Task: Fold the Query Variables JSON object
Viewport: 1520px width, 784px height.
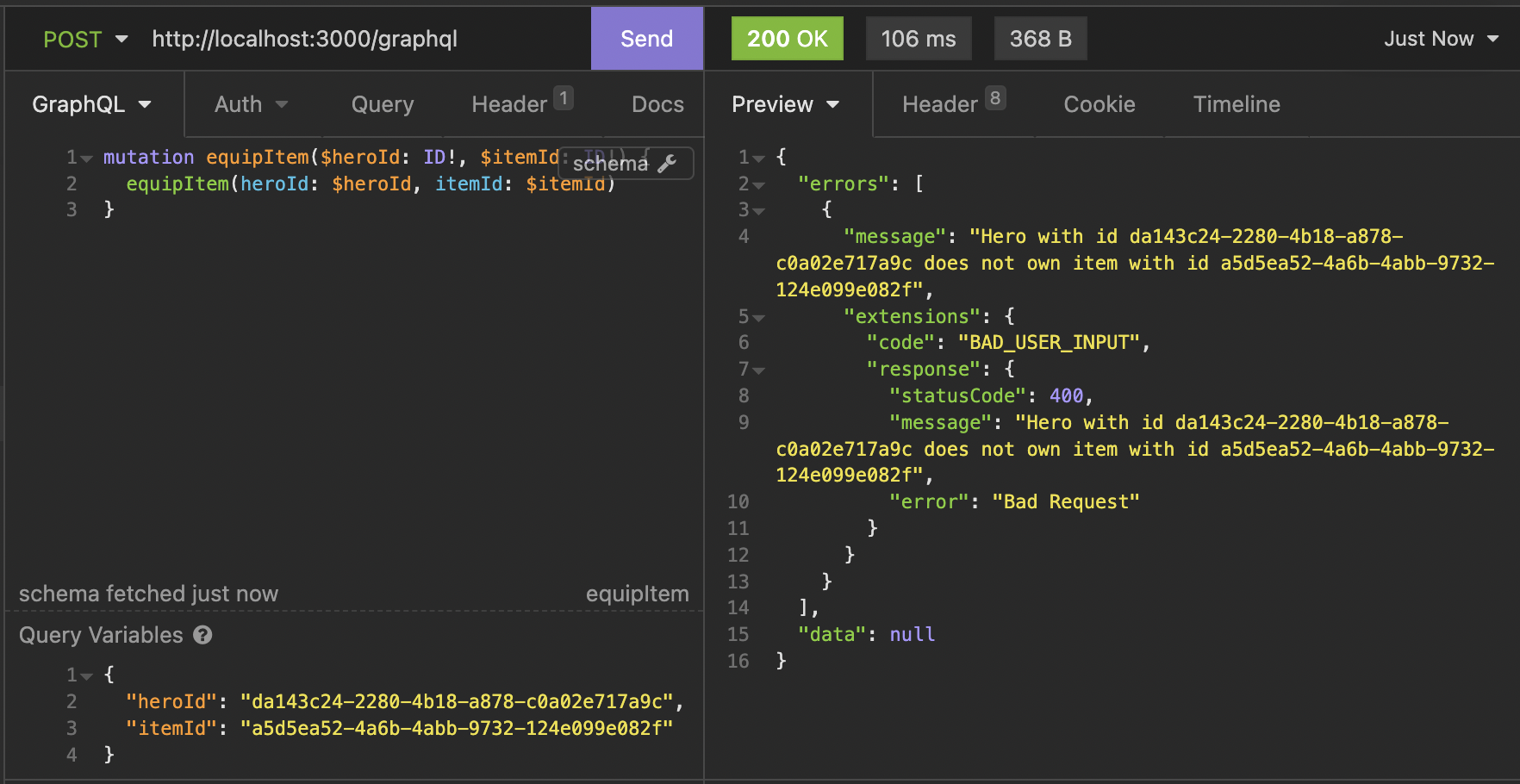Action: coord(86,675)
